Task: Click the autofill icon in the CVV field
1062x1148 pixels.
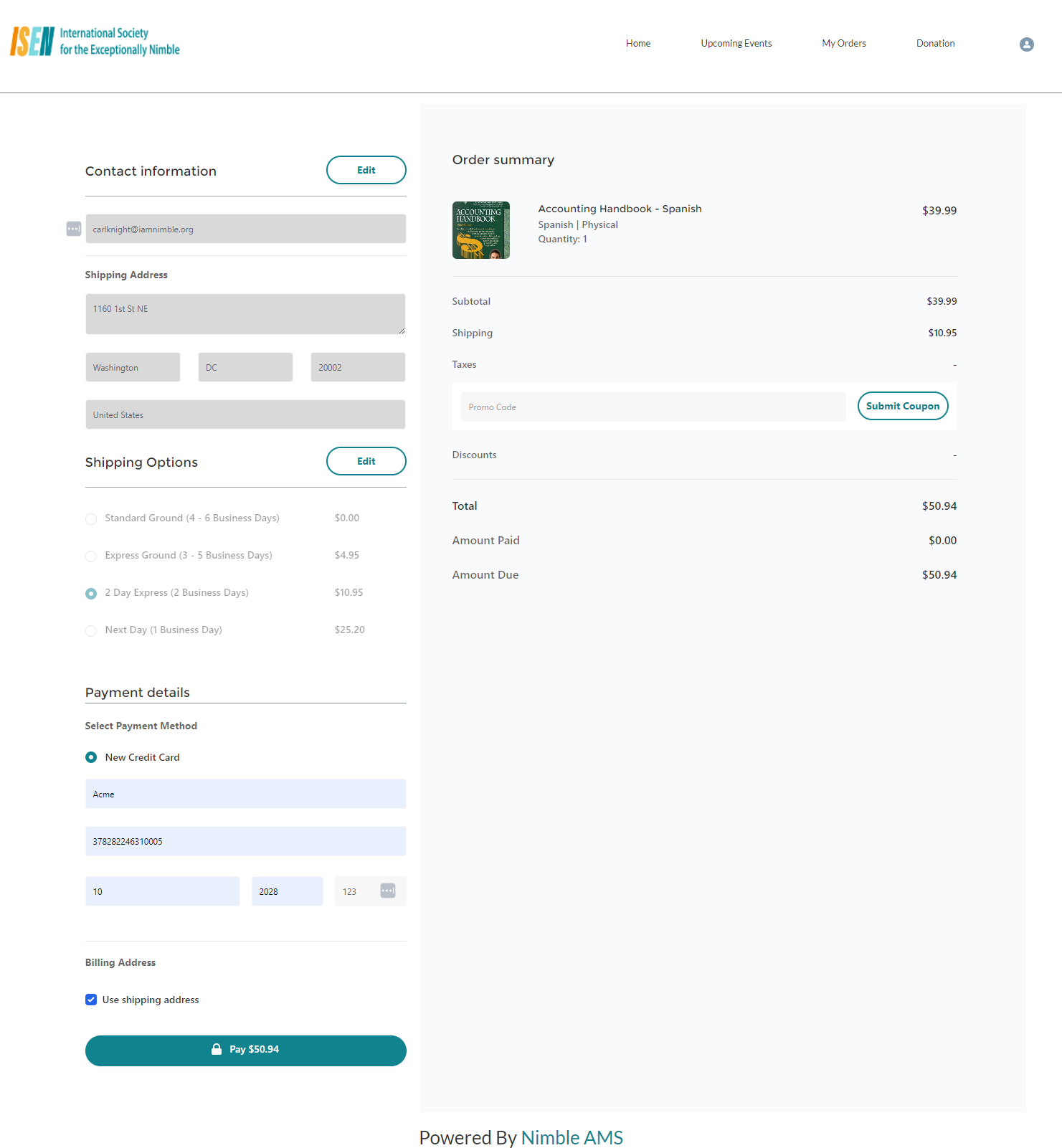Action: click(387, 891)
